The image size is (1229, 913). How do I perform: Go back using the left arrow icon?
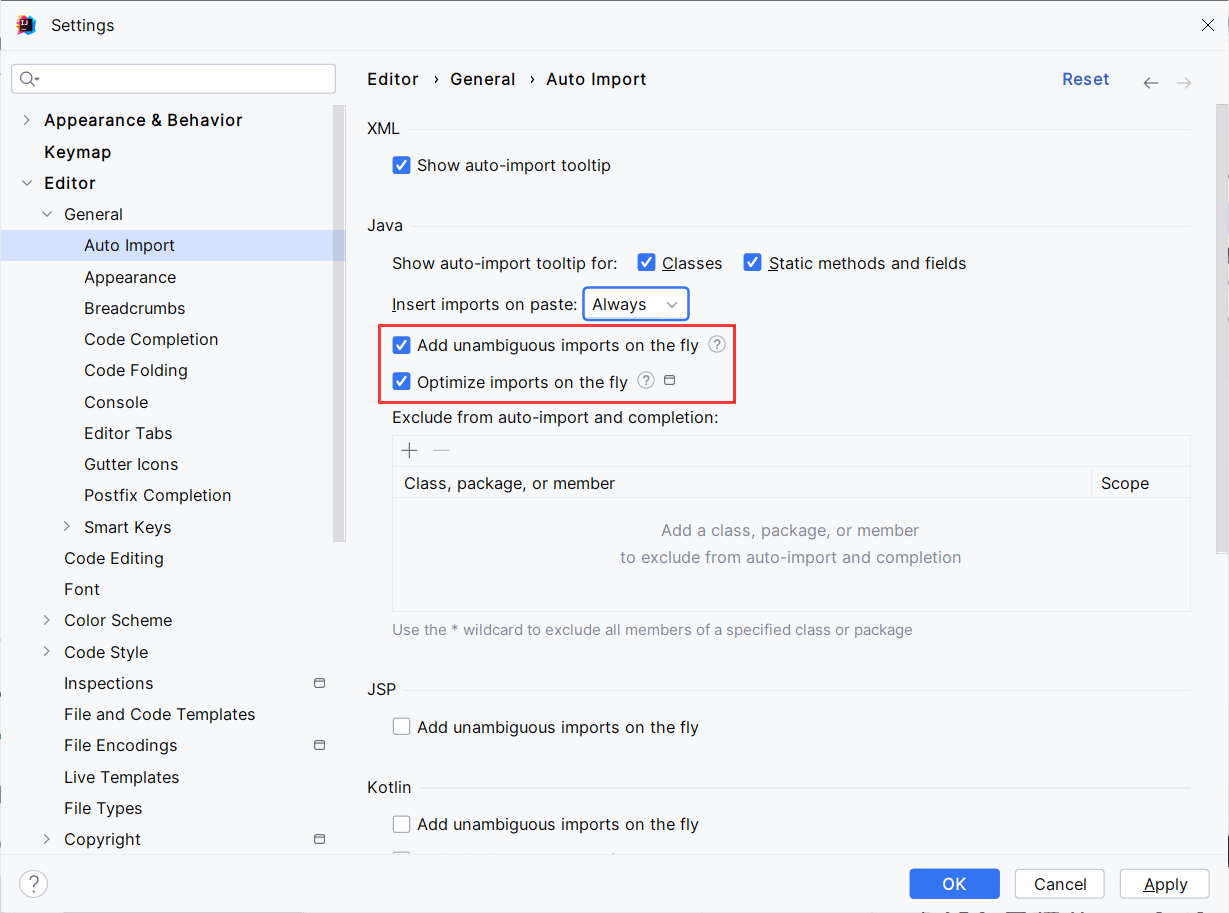coord(1151,83)
